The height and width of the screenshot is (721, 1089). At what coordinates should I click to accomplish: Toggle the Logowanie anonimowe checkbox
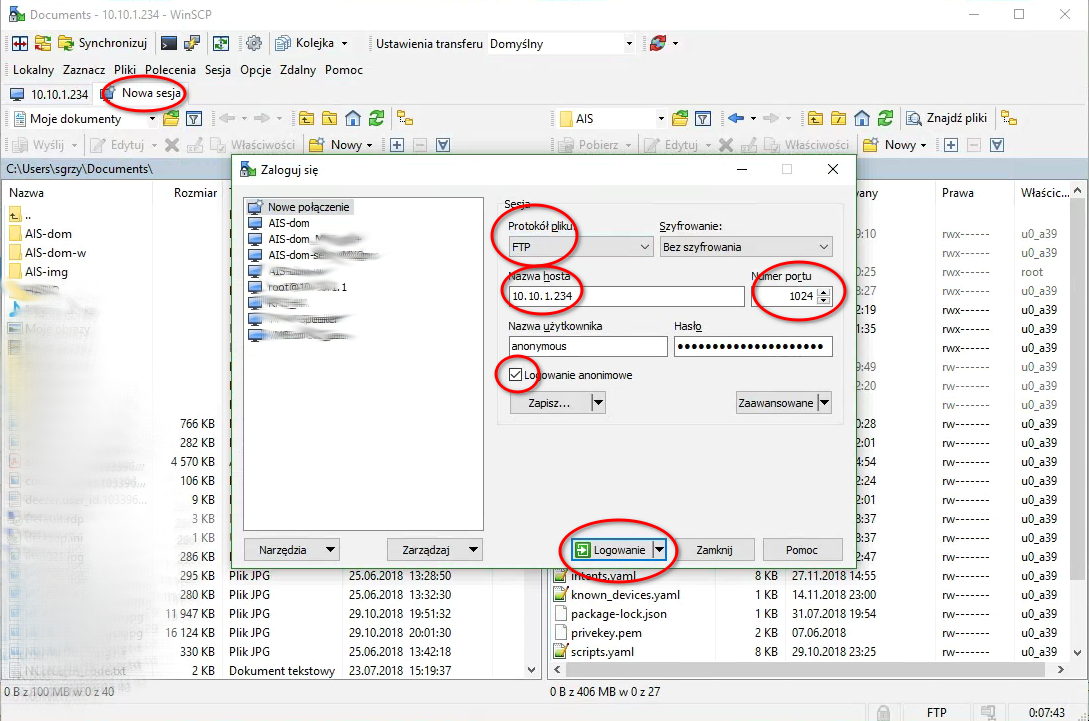[x=515, y=375]
